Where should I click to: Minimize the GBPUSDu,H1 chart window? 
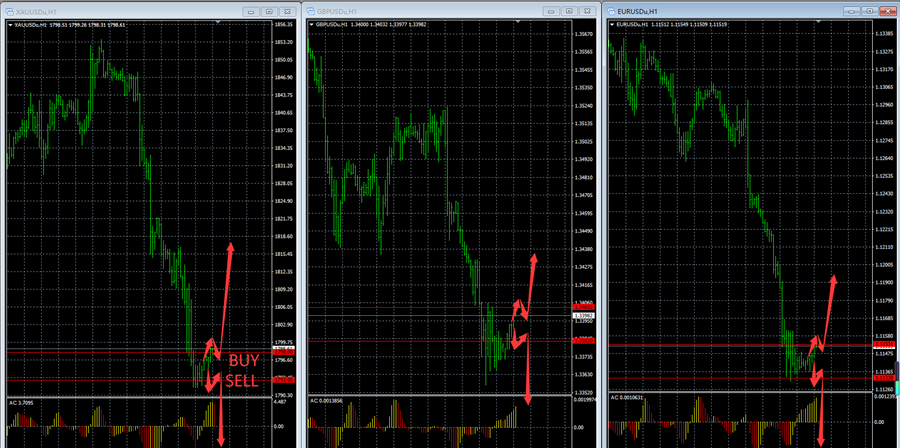[x=550, y=10]
